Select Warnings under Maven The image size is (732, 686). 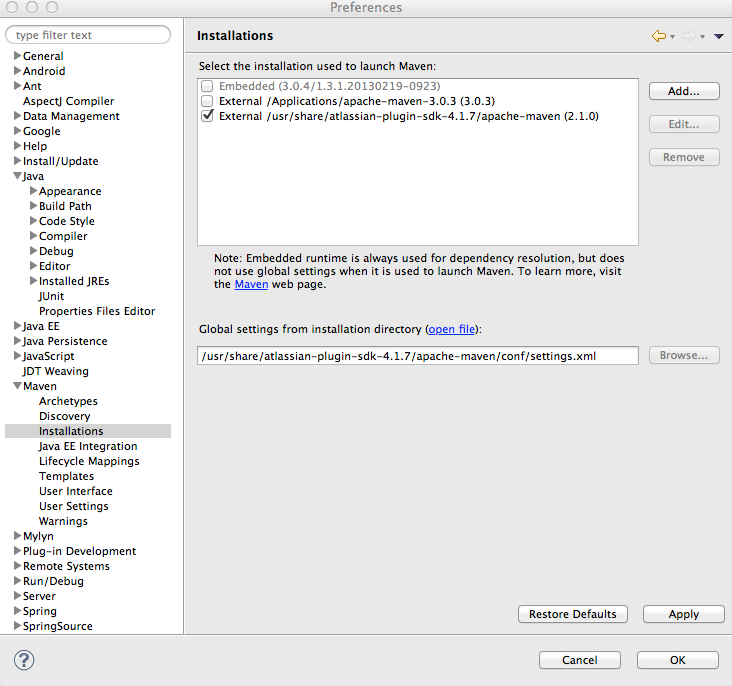pyautogui.click(x=63, y=521)
